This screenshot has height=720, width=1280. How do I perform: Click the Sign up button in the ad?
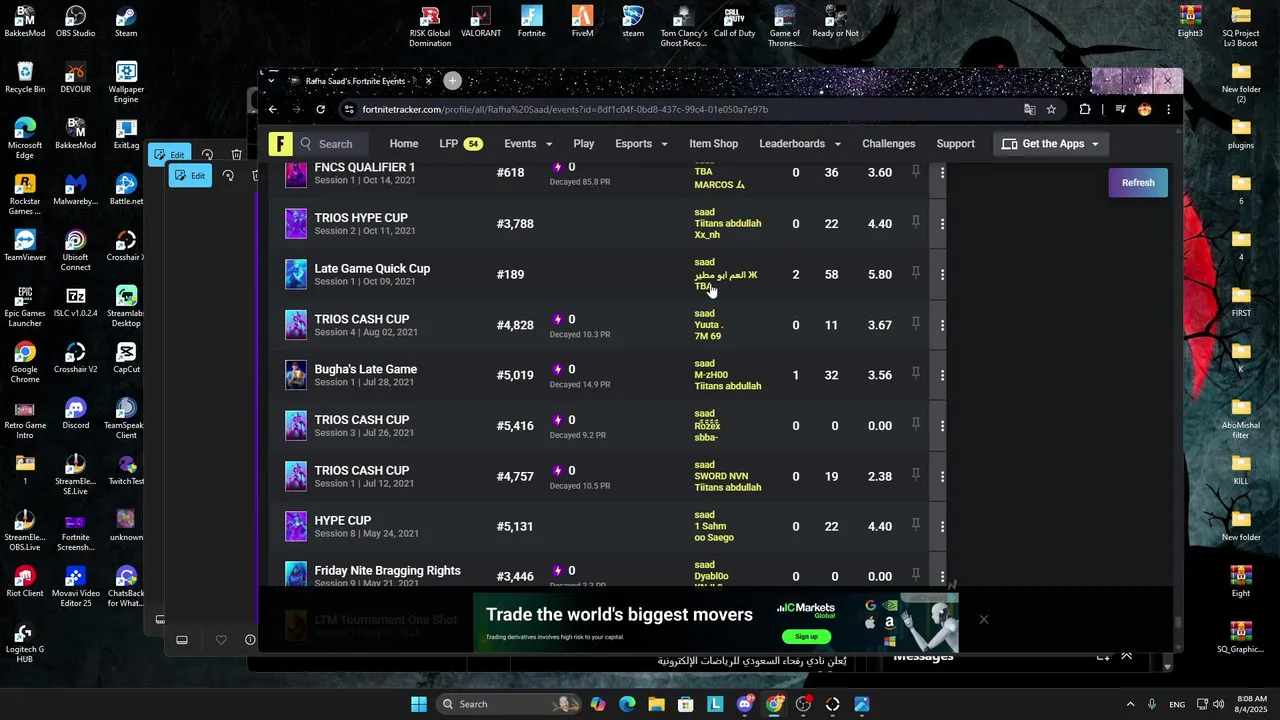(806, 636)
